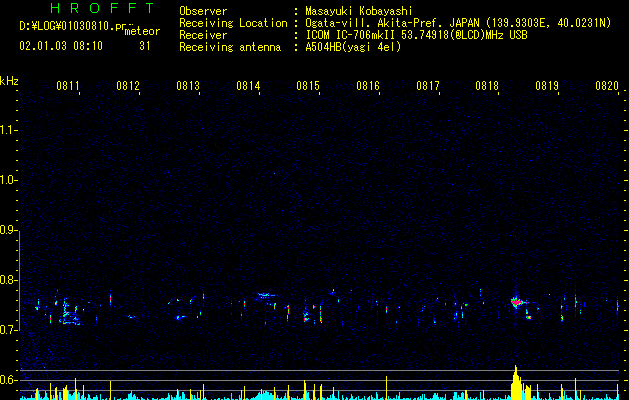Select antenna value A504HB(yagi 4el)
Image resolution: width=629 pixels, height=400 pixels.
353,47
